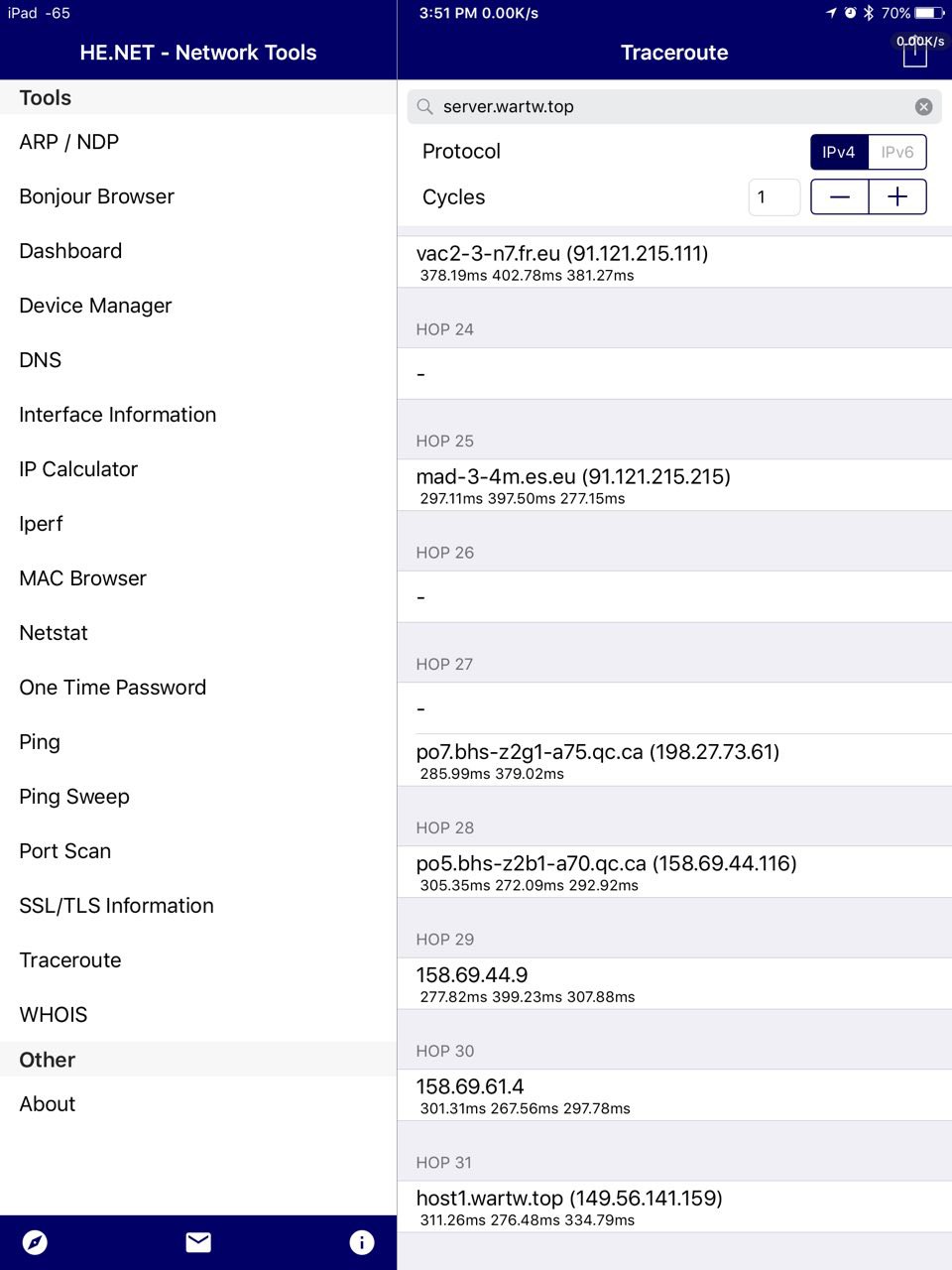Tap the mad-3-4m.es.eu hop 25 row
This screenshot has width=952, height=1270.
[674, 485]
